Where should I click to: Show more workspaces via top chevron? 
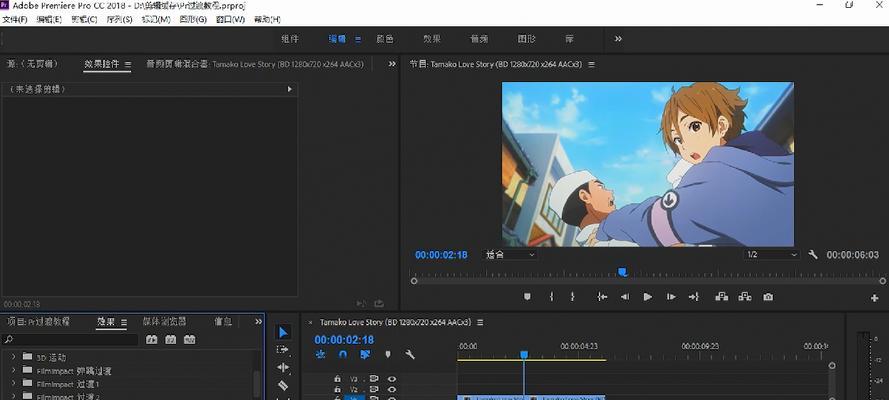coord(618,39)
